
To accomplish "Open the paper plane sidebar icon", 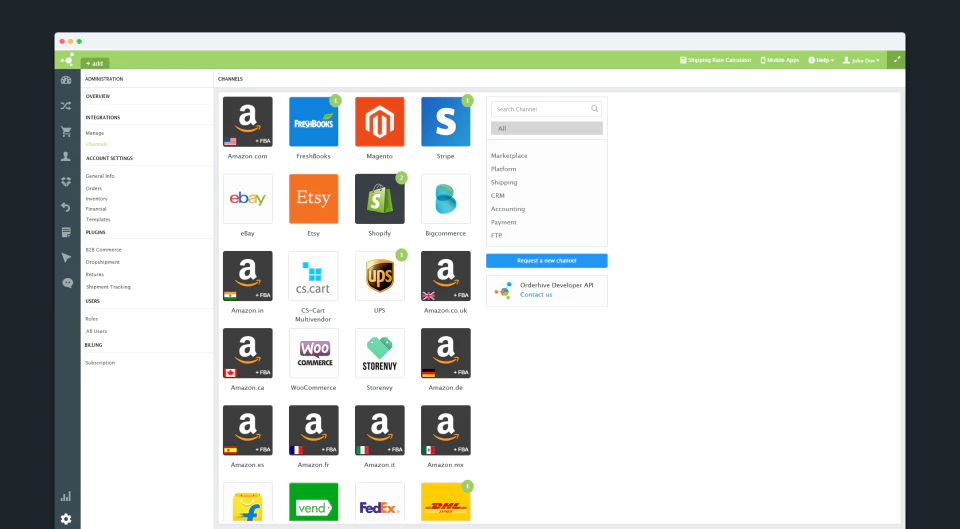I will pyautogui.click(x=66, y=258).
